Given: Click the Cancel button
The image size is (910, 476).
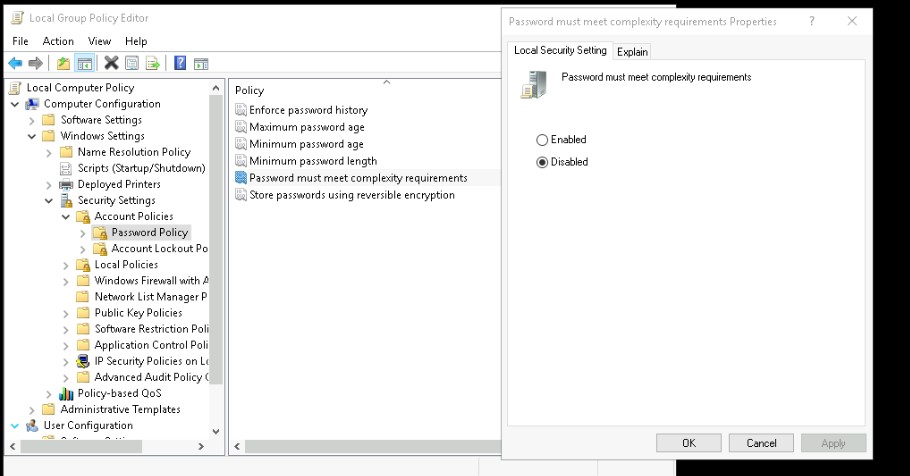Looking at the screenshot, I should [761, 443].
